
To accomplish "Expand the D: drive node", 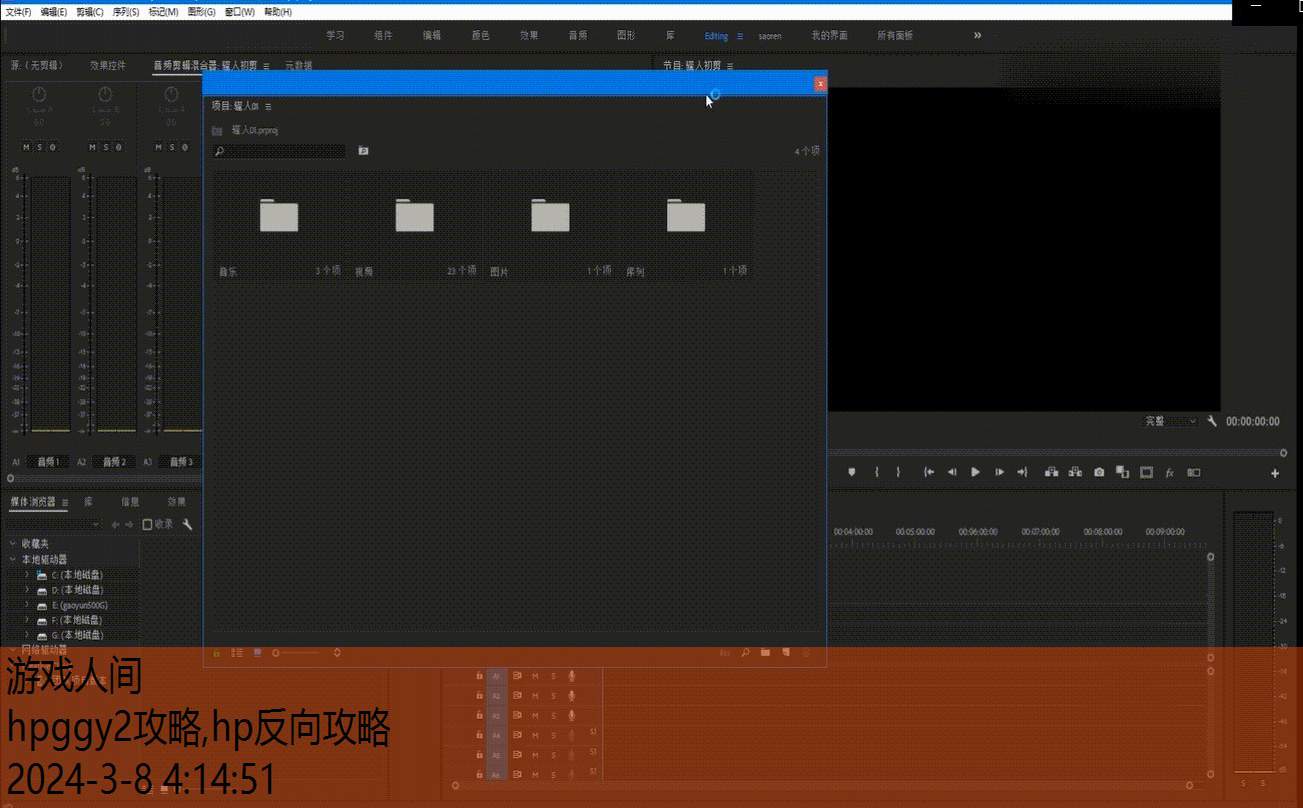I will click(x=27, y=590).
